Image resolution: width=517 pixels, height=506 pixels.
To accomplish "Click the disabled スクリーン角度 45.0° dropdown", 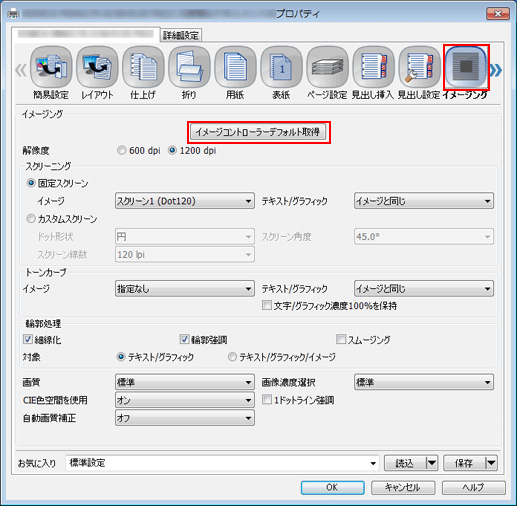I will click(424, 237).
